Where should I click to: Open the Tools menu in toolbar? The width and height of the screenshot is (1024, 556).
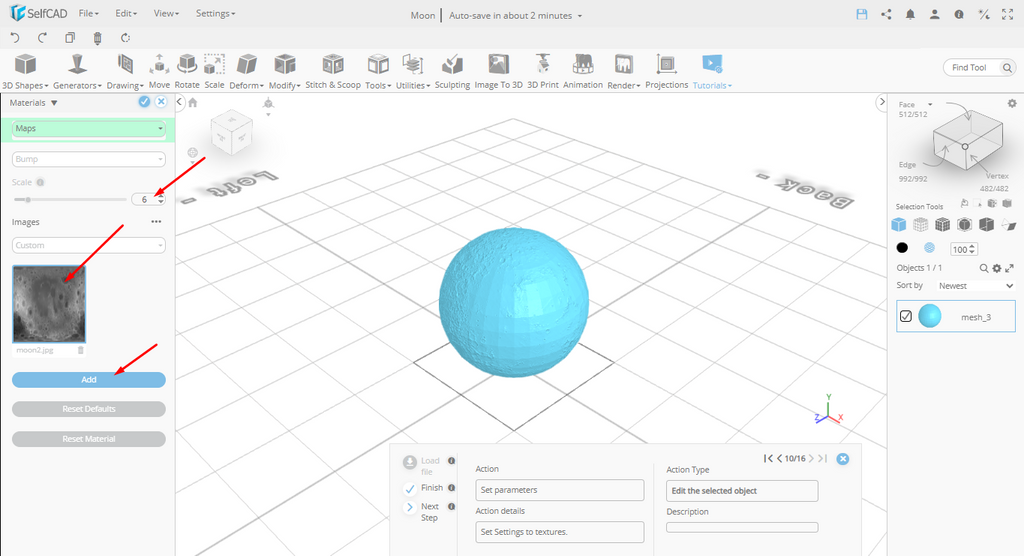tap(377, 72)
